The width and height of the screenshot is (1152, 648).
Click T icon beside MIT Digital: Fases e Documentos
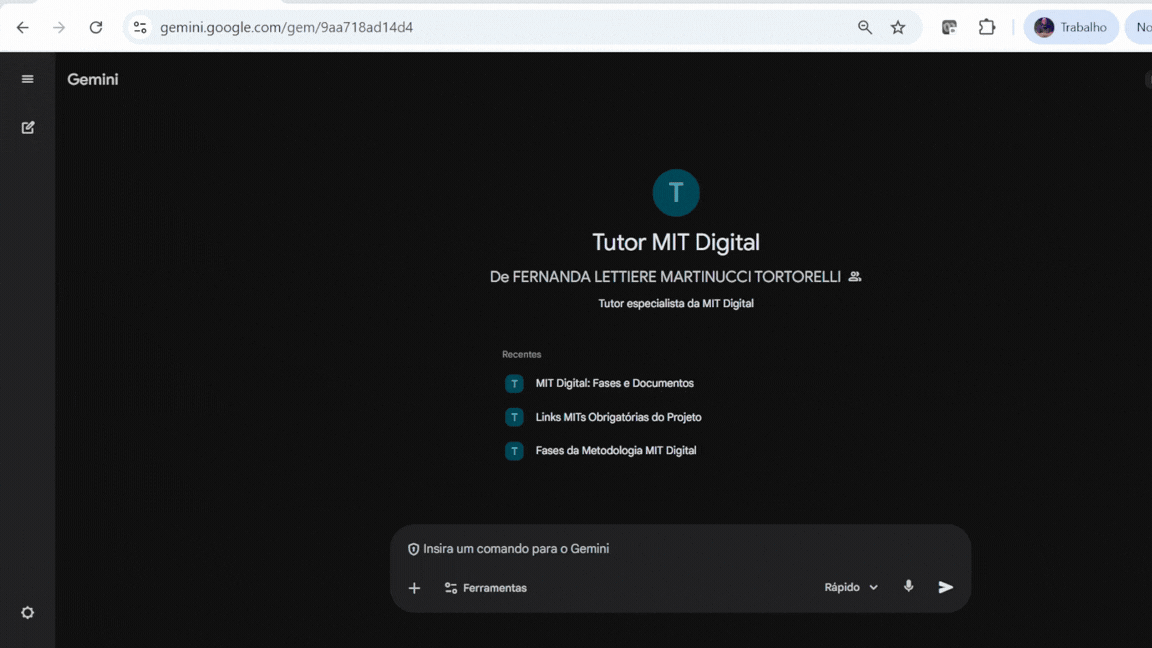514,384
